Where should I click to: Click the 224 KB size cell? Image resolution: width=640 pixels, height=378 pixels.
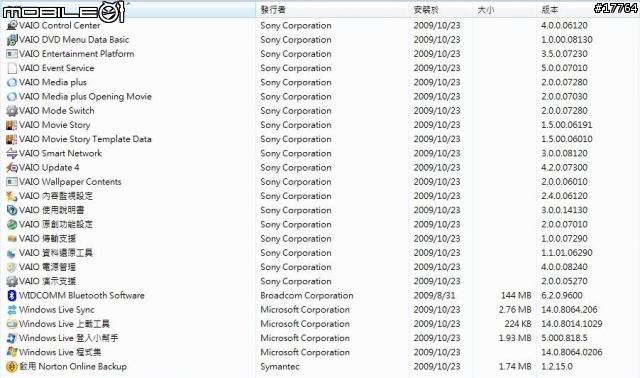pos(518,324)
